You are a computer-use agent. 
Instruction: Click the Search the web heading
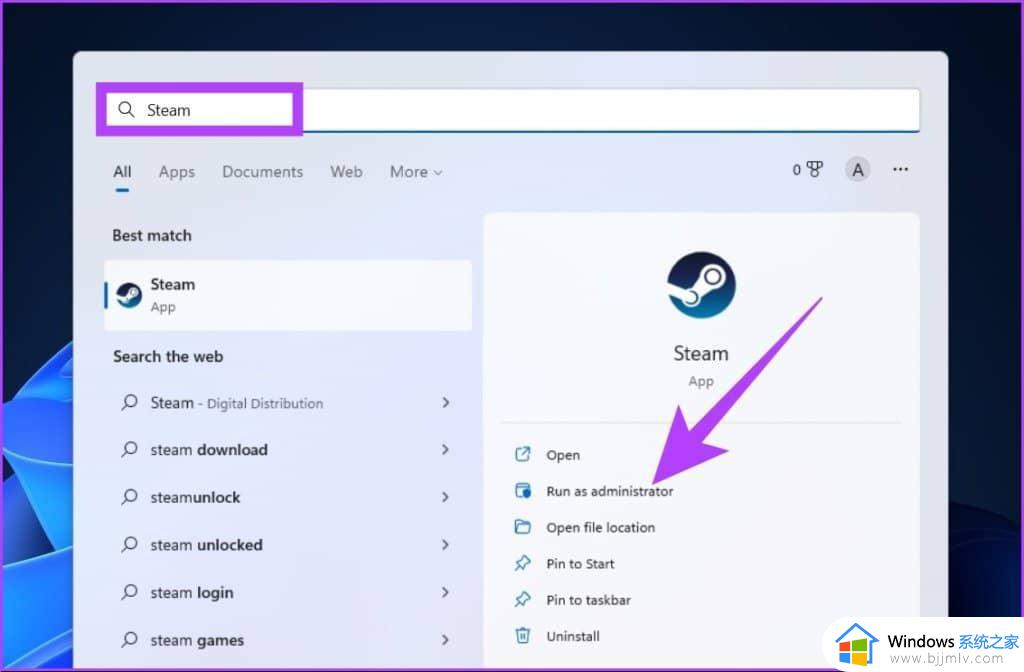[168, 357]
